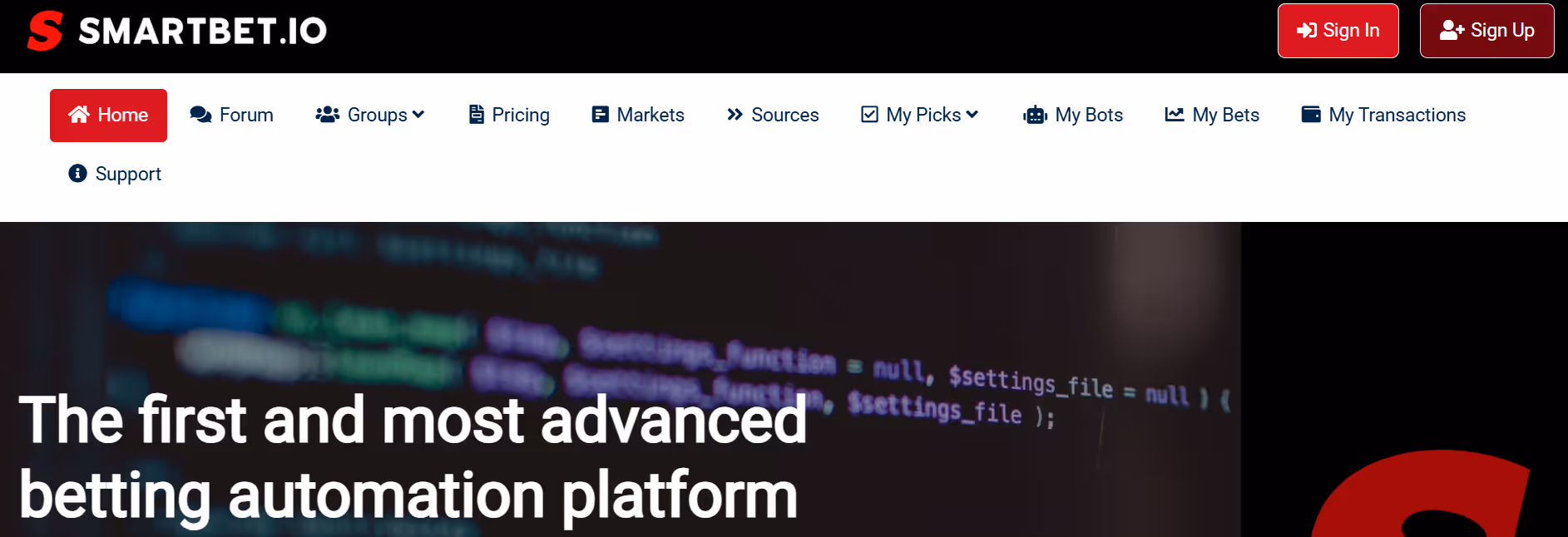Click the Sign Up button
Viewport: 1568px width, 537px height.
(x=1486, y=31)
